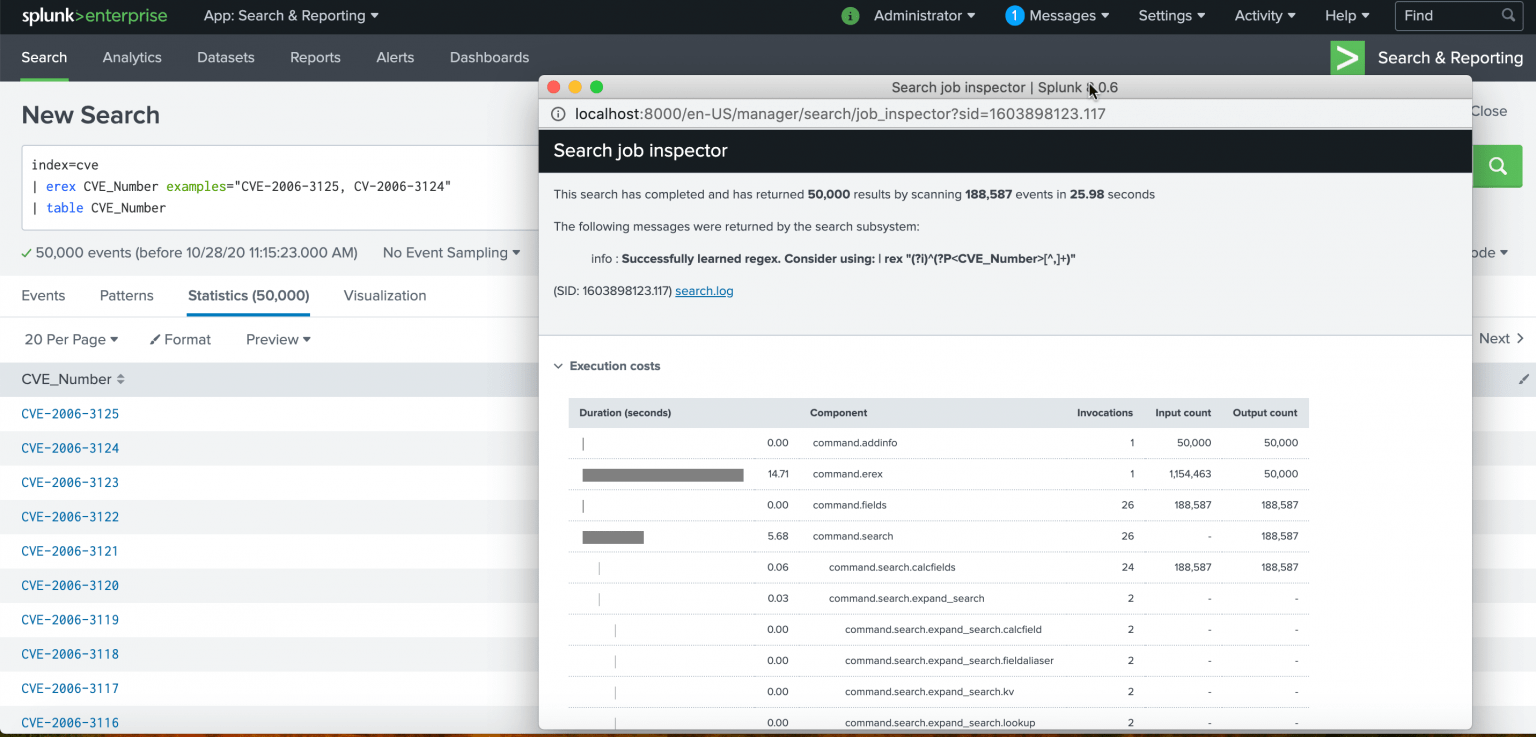
Task: Click the CVE-2006-3125 result
Action: [70, 414]
